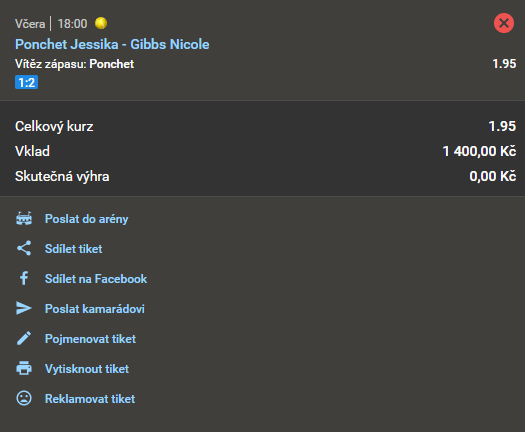Click the arena icon beside Poslat do arény
525x432 pixels.
coord(24,219)
